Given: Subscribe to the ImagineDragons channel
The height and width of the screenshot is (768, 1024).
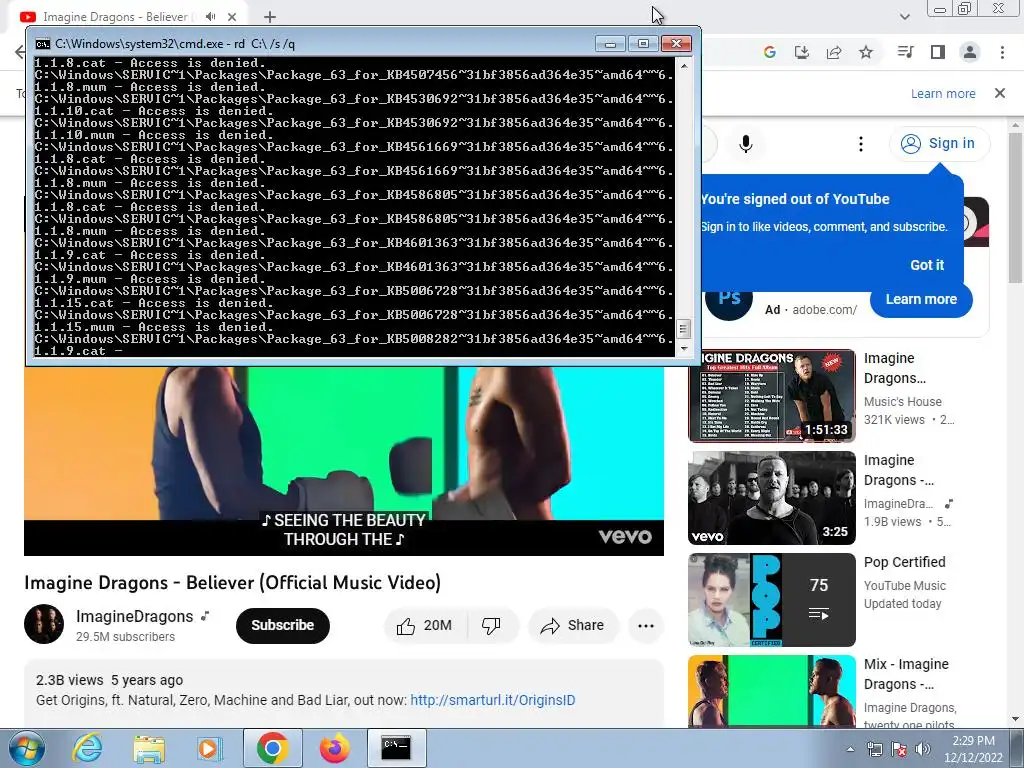Looking at the screenshot, I should (283, 626).
